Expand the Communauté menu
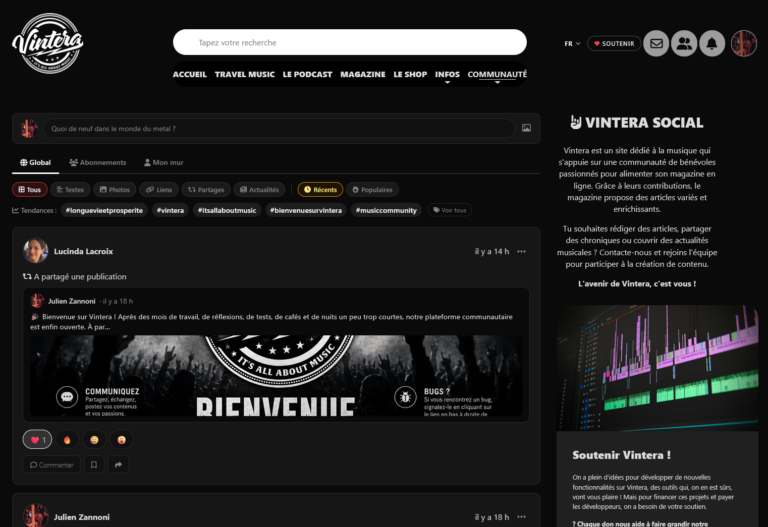Viewport: 768px width, 527px height. click(497, 74)
